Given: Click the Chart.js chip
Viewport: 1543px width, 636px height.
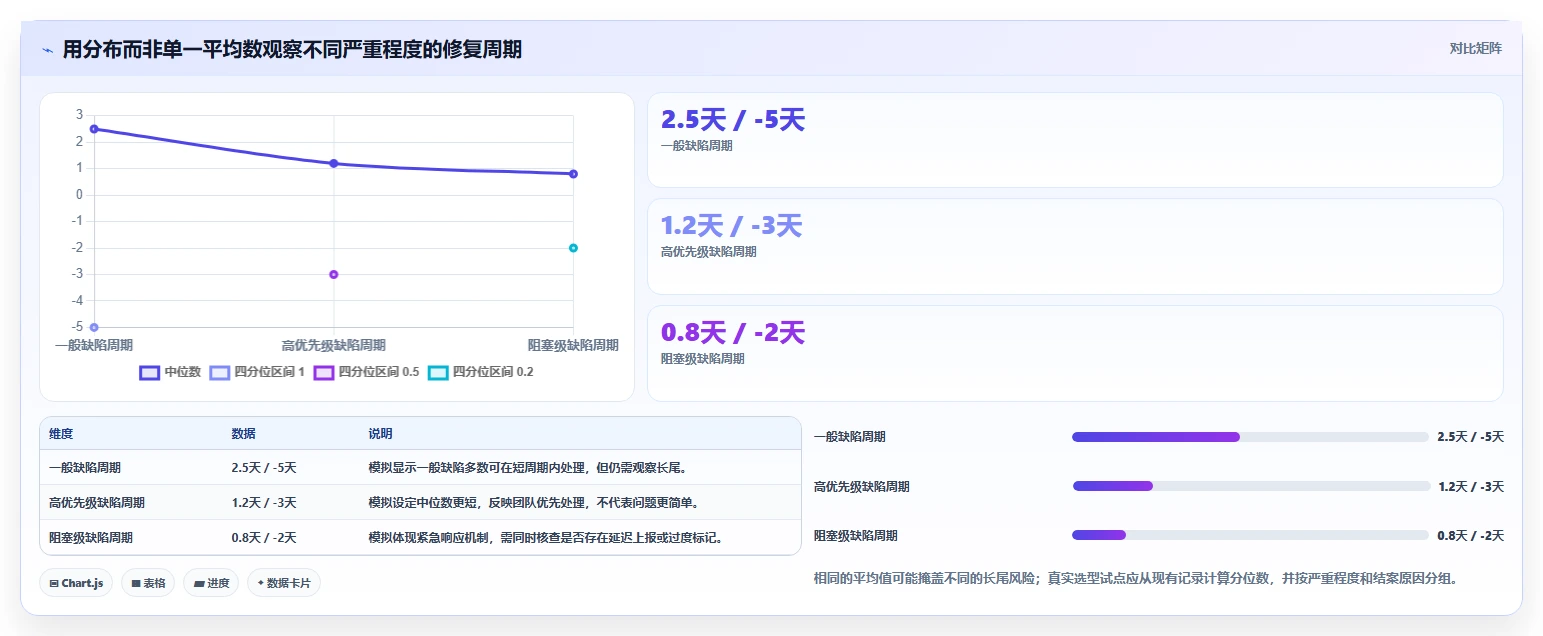Looking at the screenshot, I should (76, 583).
